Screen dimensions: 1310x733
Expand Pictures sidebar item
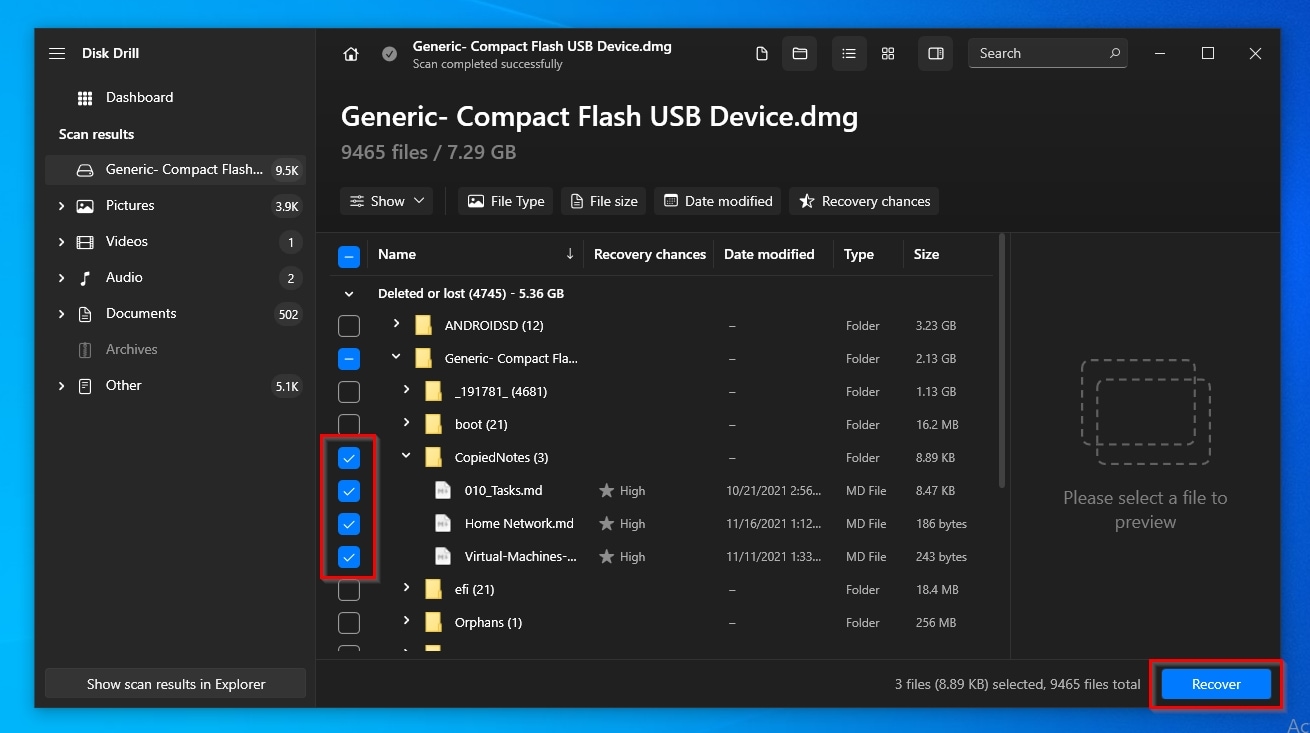(x=61, y=206)
